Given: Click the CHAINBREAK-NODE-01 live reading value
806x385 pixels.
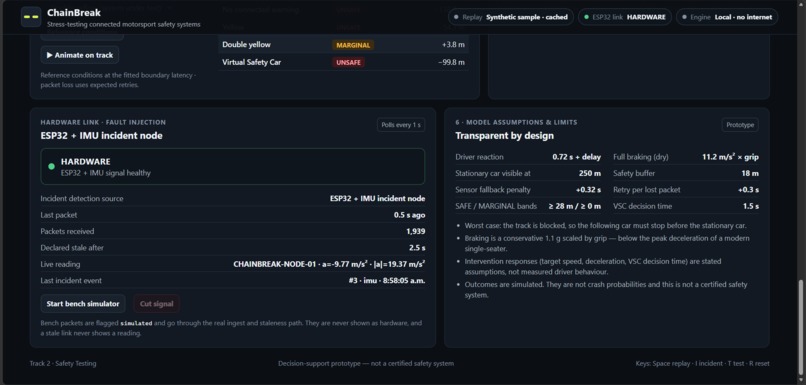Looking at the screenshot, I should pos(329,264).
